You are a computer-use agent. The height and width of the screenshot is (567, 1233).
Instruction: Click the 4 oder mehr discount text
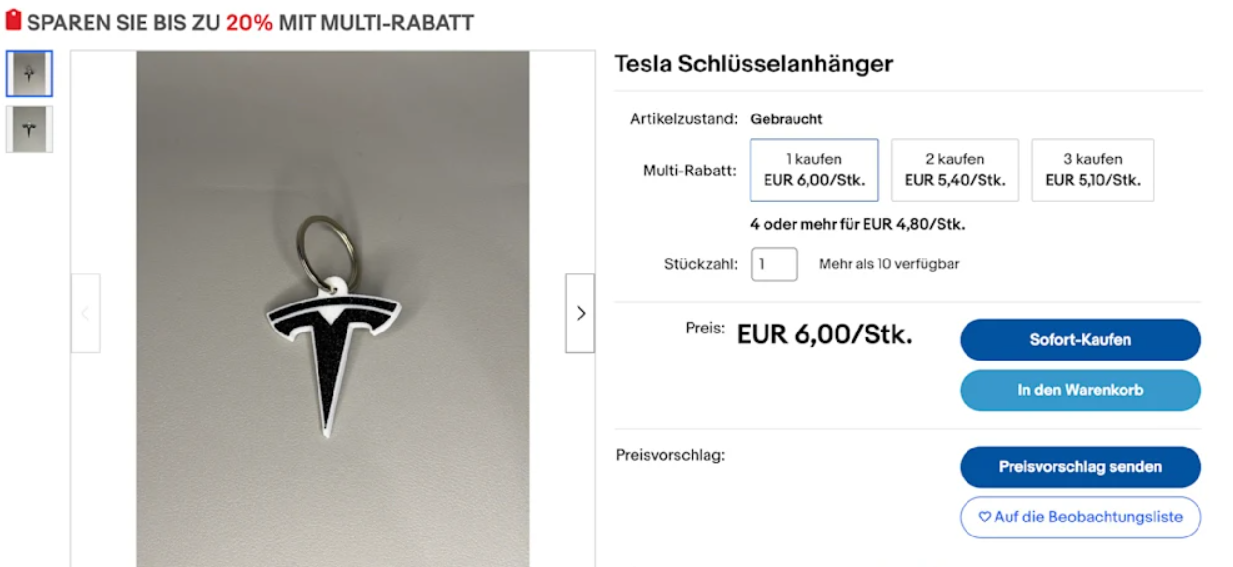click(x=857, y=225)
